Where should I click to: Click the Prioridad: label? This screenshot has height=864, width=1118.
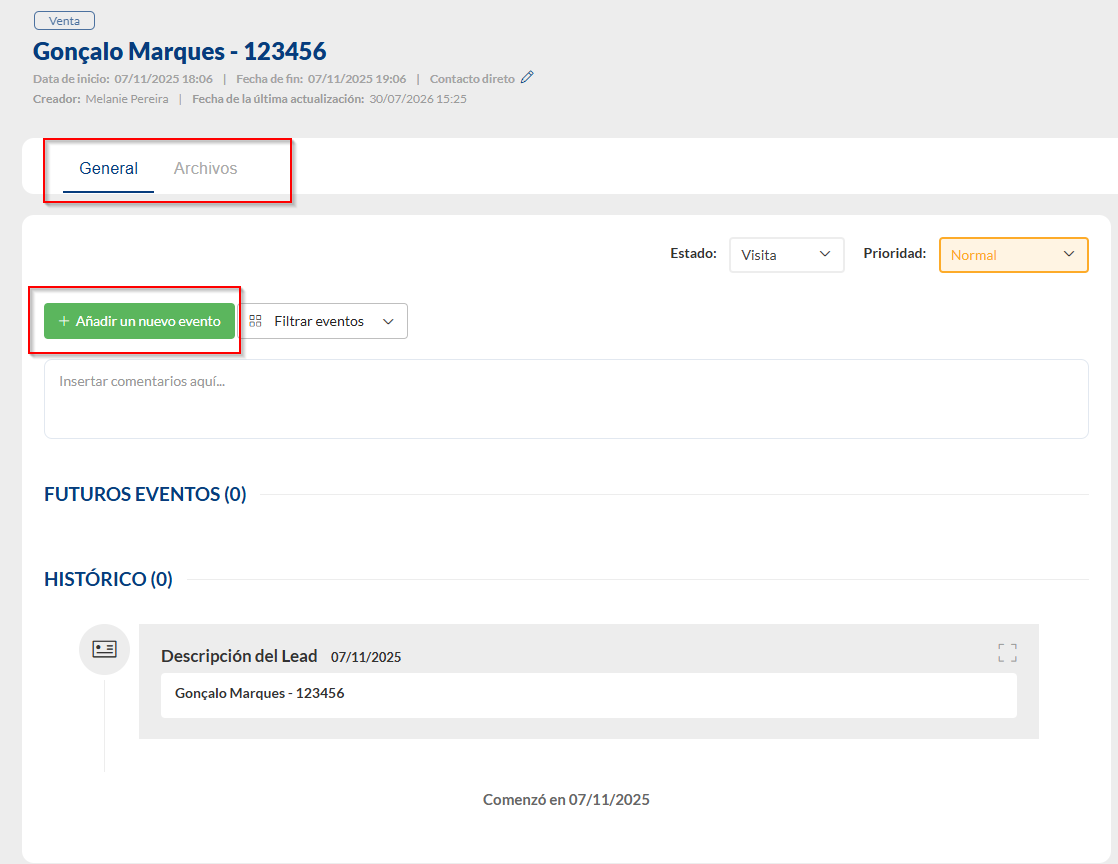point(895,253)
